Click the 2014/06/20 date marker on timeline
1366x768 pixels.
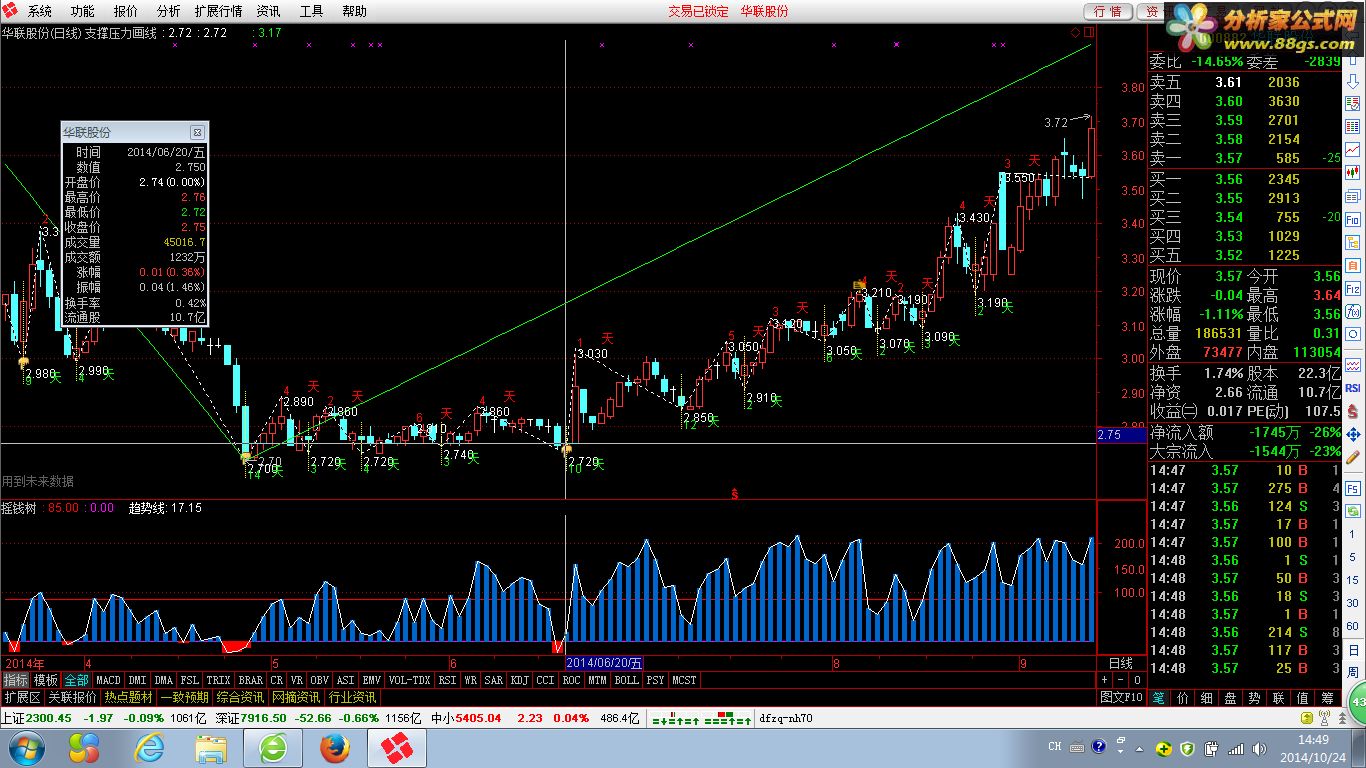(604, 663)
